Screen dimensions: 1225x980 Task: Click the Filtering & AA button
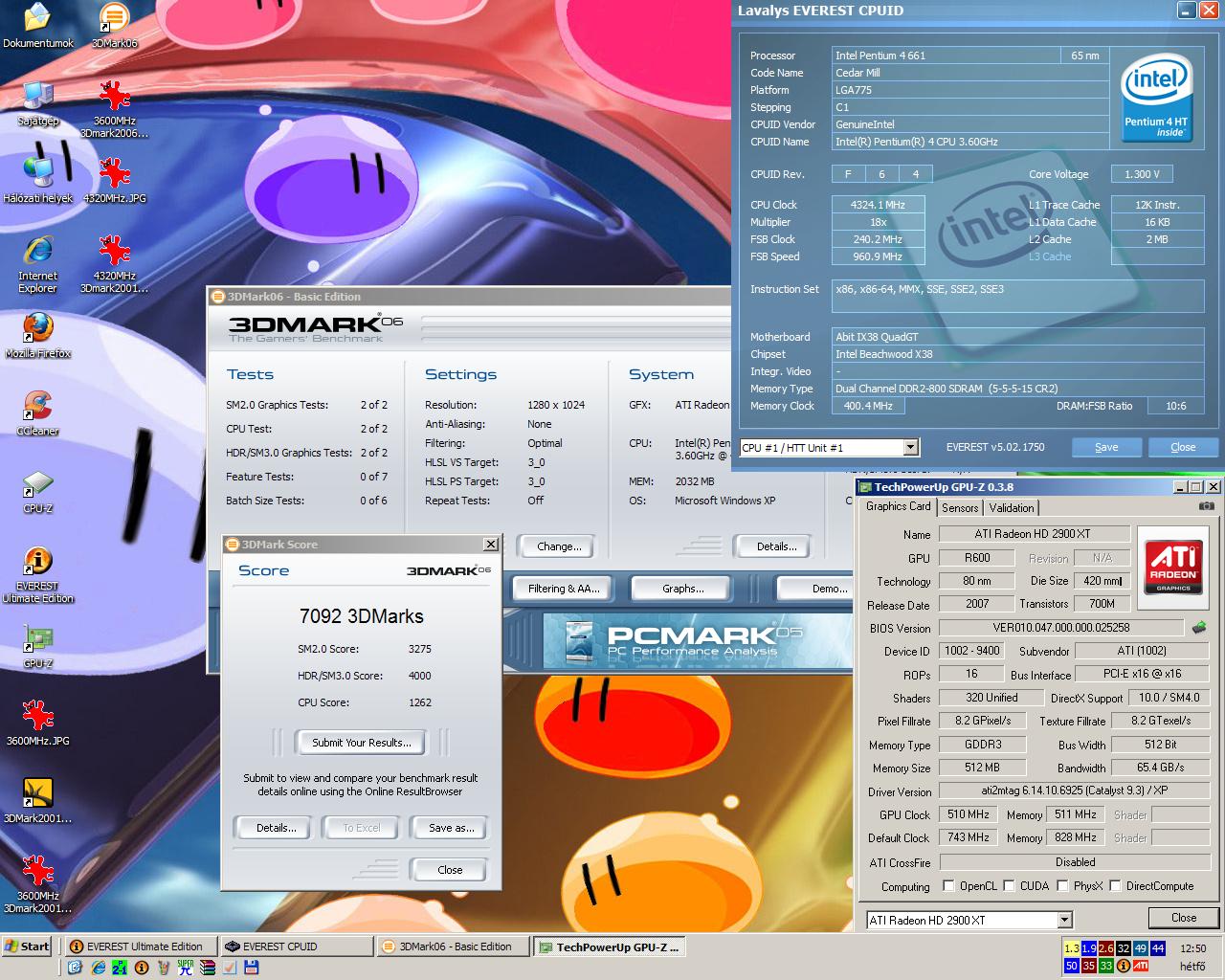(x=564, y=589)
